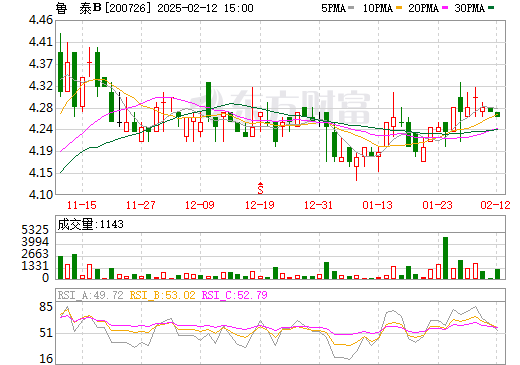520x365 pixels.
Task: Click the 成交量:1143 volume label
Action: [91, 224]
